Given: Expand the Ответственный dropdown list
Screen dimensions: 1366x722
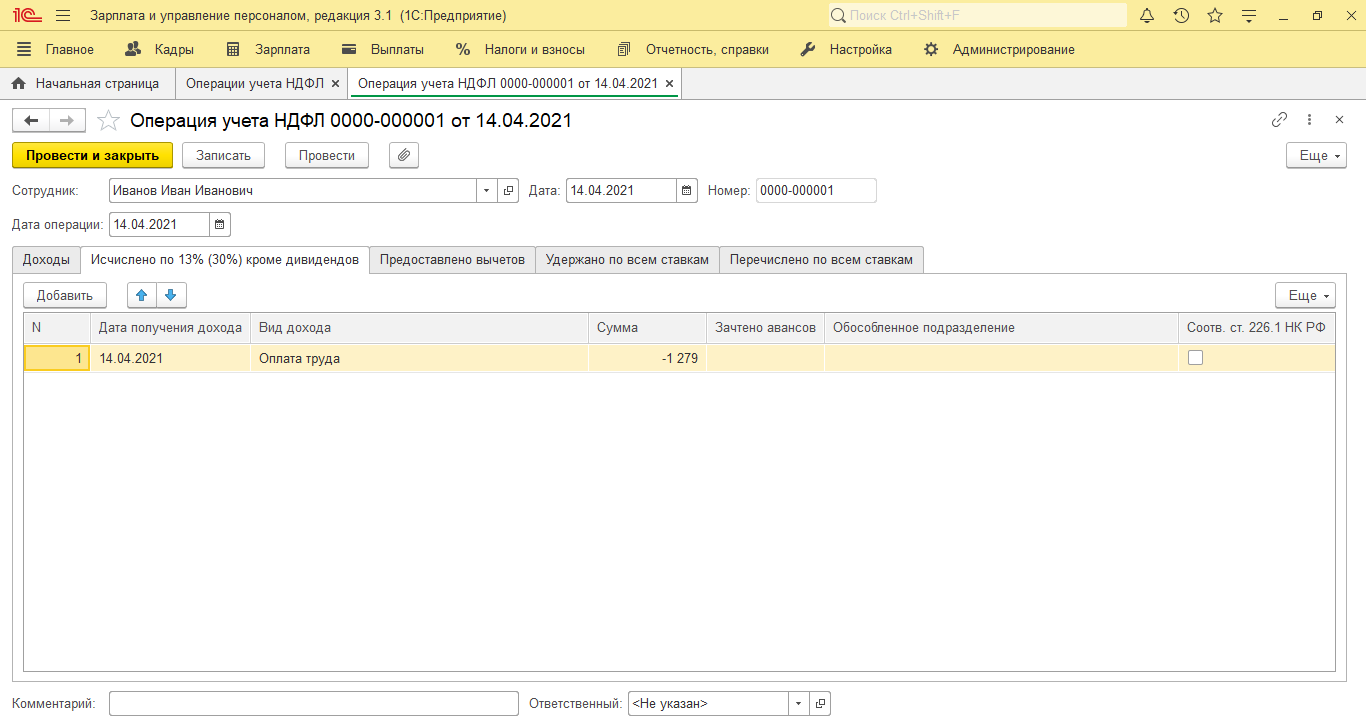Looking at the screenshot, I should pos(798,704).
